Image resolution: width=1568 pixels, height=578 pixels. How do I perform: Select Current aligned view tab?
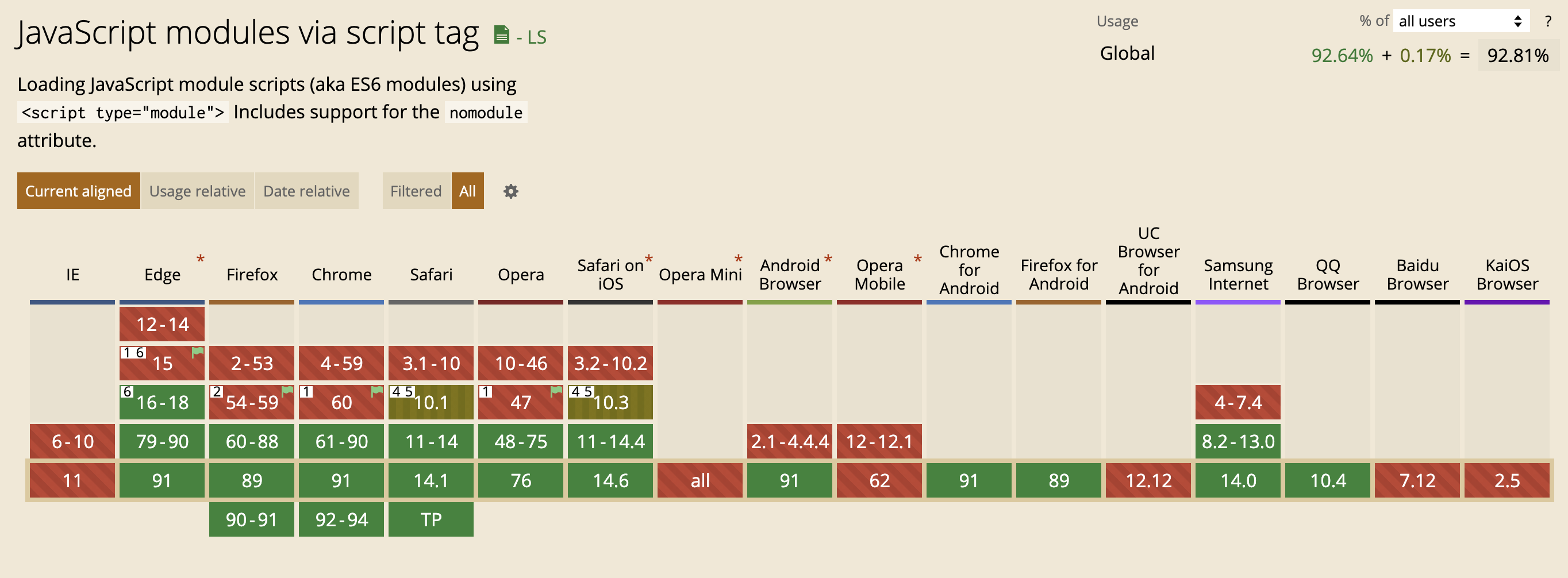[x=79, y=191]
